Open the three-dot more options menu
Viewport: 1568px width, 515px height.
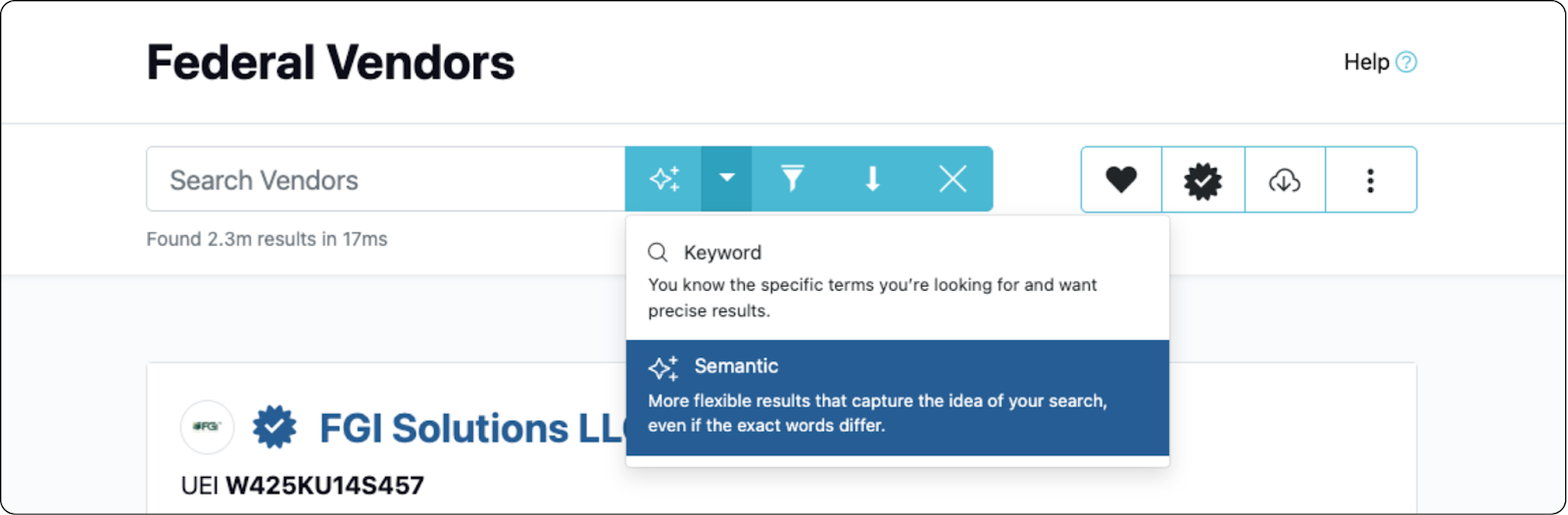pos(1370,180)
